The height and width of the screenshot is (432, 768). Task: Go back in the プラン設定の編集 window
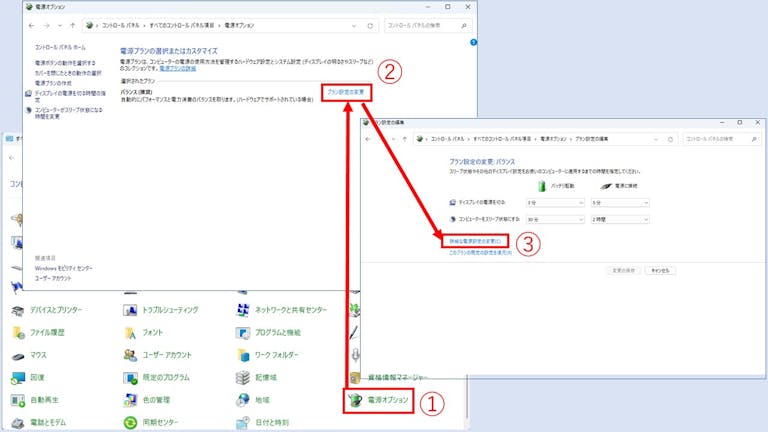pos(368,139)
